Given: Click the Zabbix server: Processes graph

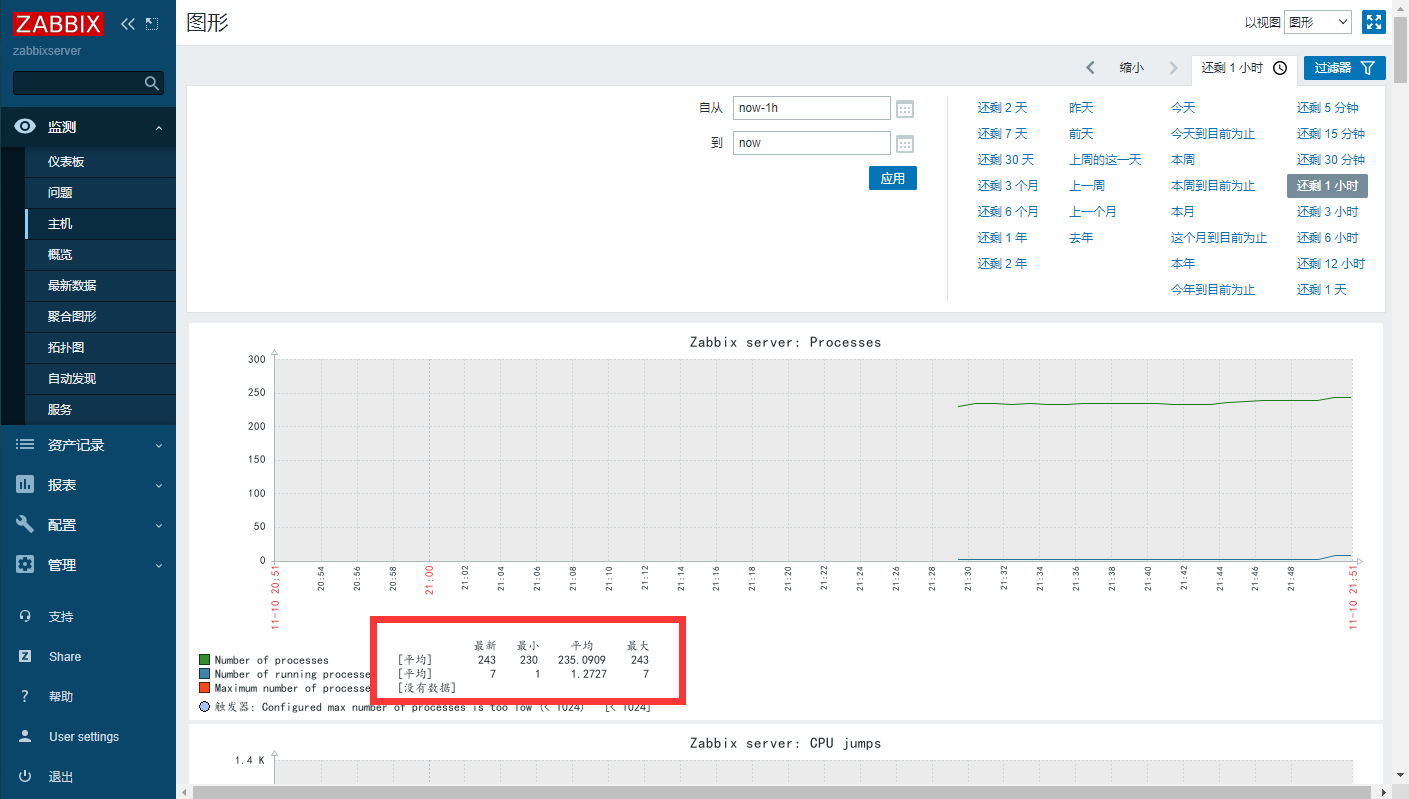Looking at the screenshot, I should click(x=785, y=520).
